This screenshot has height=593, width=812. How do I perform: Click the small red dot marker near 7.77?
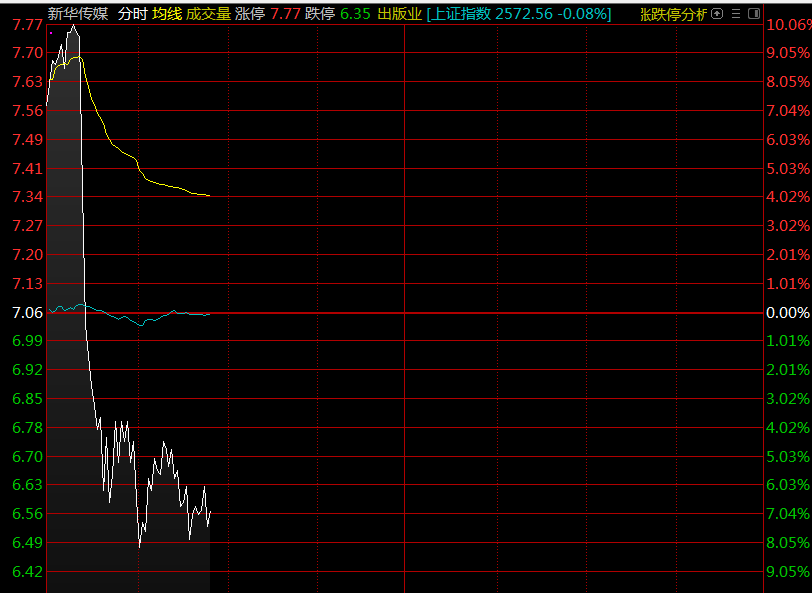point(50,33)
